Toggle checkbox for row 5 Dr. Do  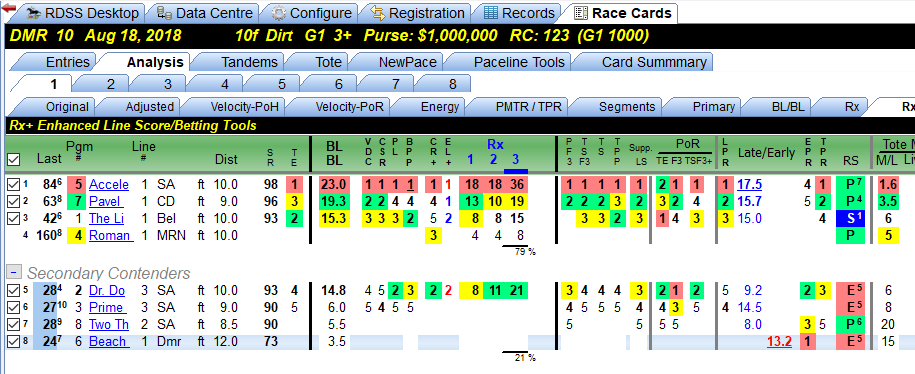click(x=12, y=291)
